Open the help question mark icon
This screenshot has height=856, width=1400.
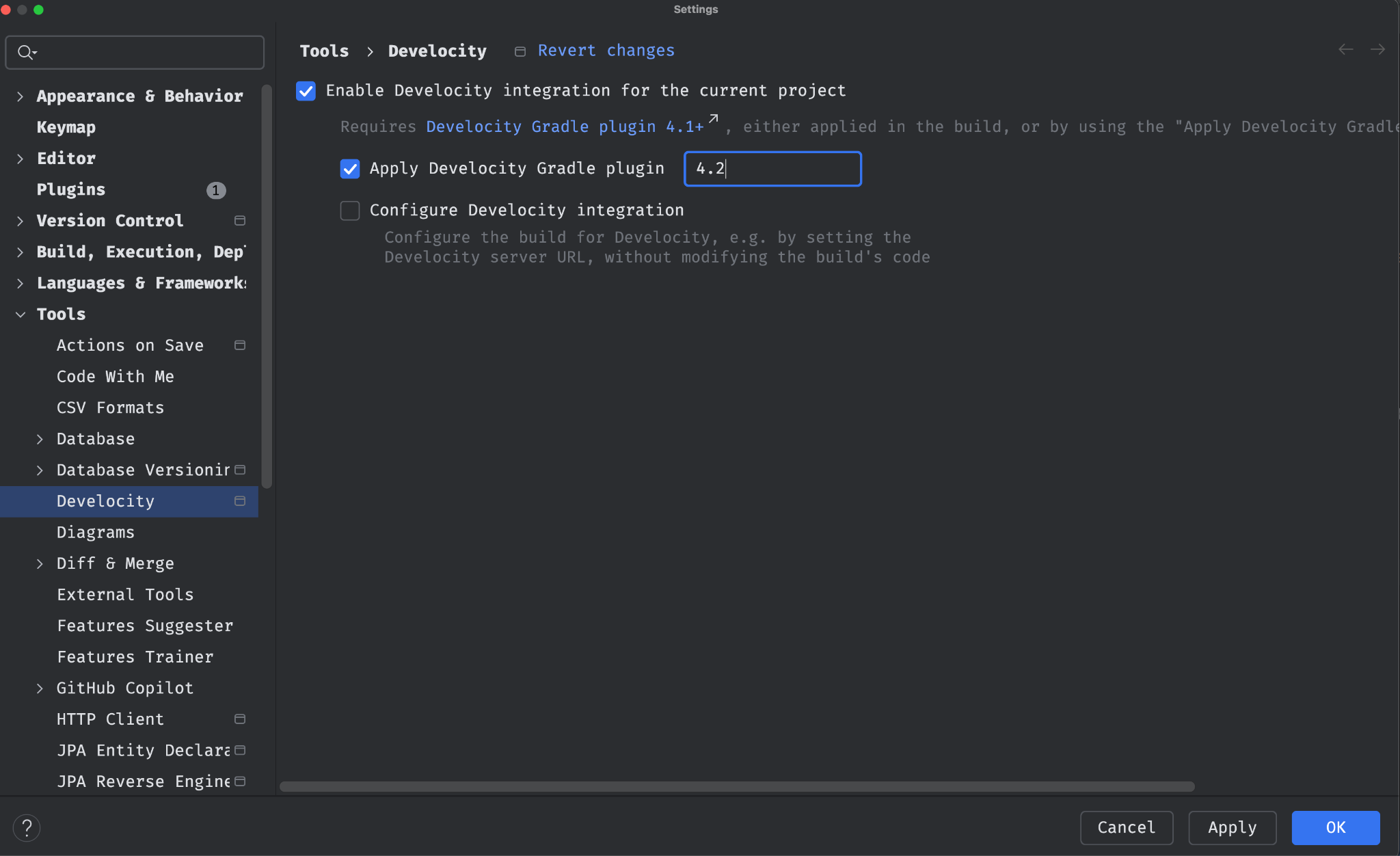pyautogui.click(x=27, y=827)
